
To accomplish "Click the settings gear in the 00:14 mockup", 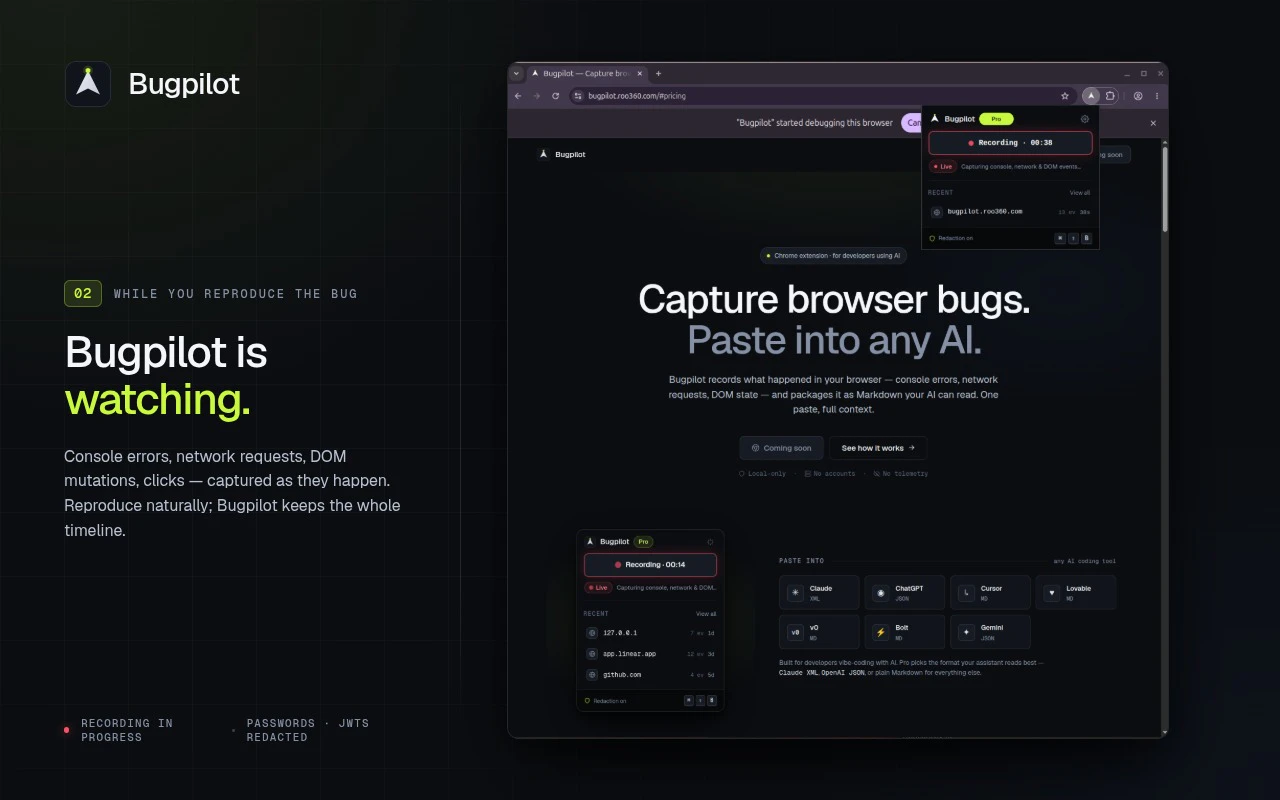I will [711, 541].
